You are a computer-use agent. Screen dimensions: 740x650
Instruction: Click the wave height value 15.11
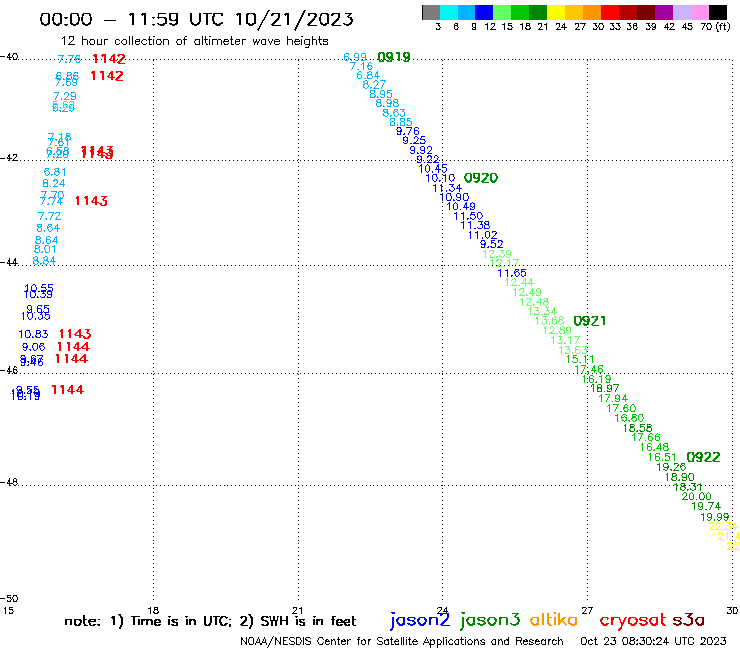point(580,359)
